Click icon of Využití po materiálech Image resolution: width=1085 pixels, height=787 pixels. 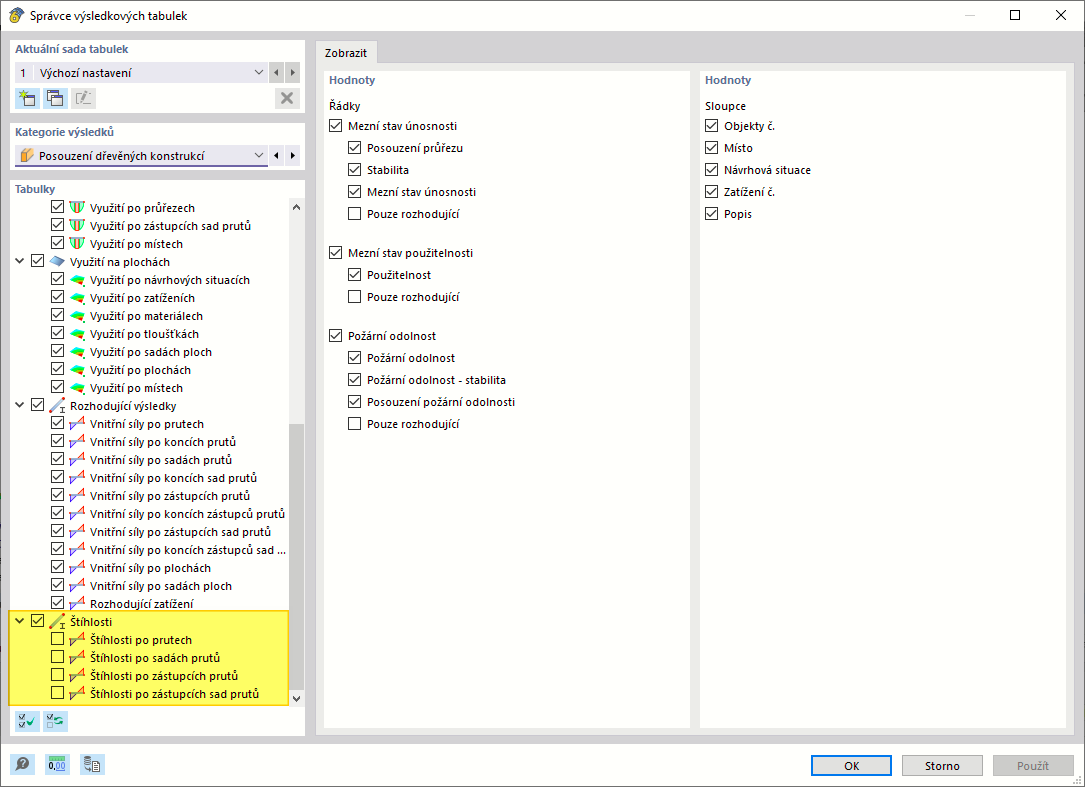point(77,316)
